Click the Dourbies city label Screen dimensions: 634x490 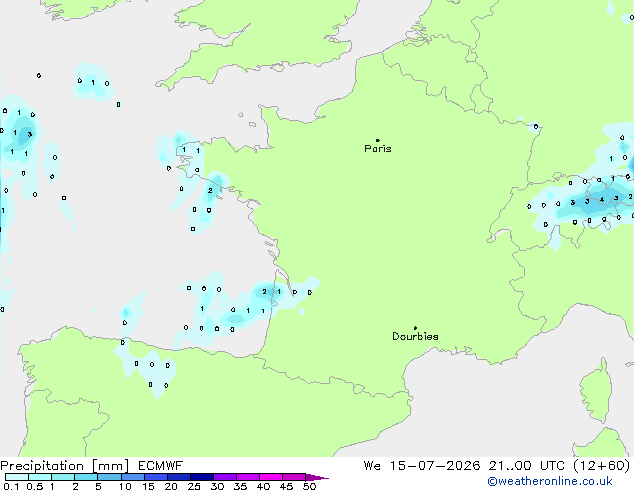click(x=415, y=336)
